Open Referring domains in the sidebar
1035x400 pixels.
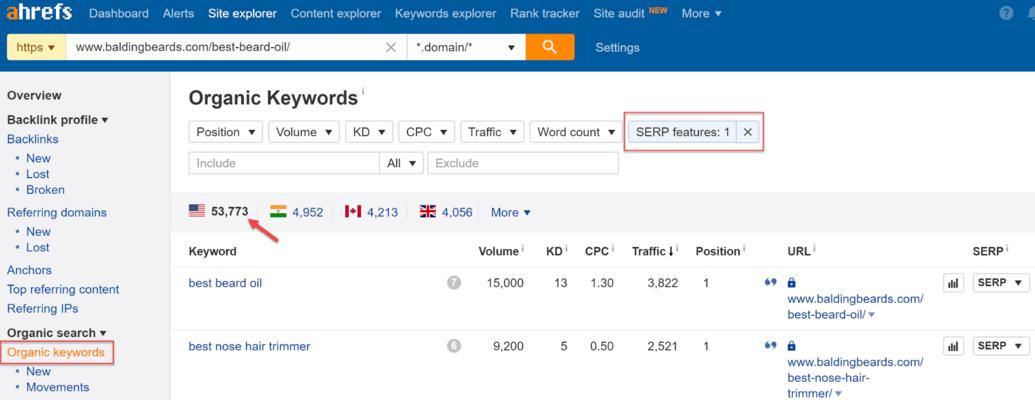click(x=57, y=213)
